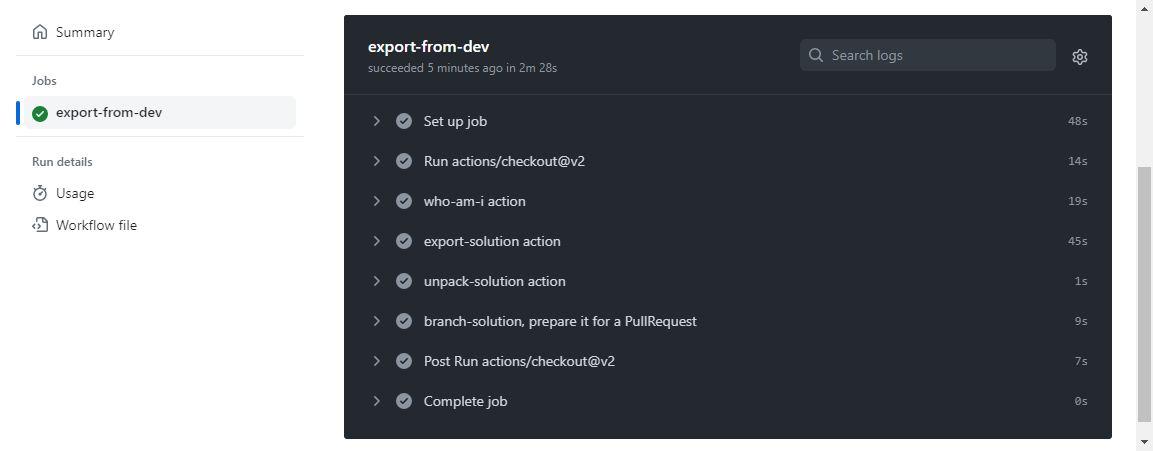Click the check icon for branch-solution step
Viewport: 1153px width, 451px height.
click(404, 321)
